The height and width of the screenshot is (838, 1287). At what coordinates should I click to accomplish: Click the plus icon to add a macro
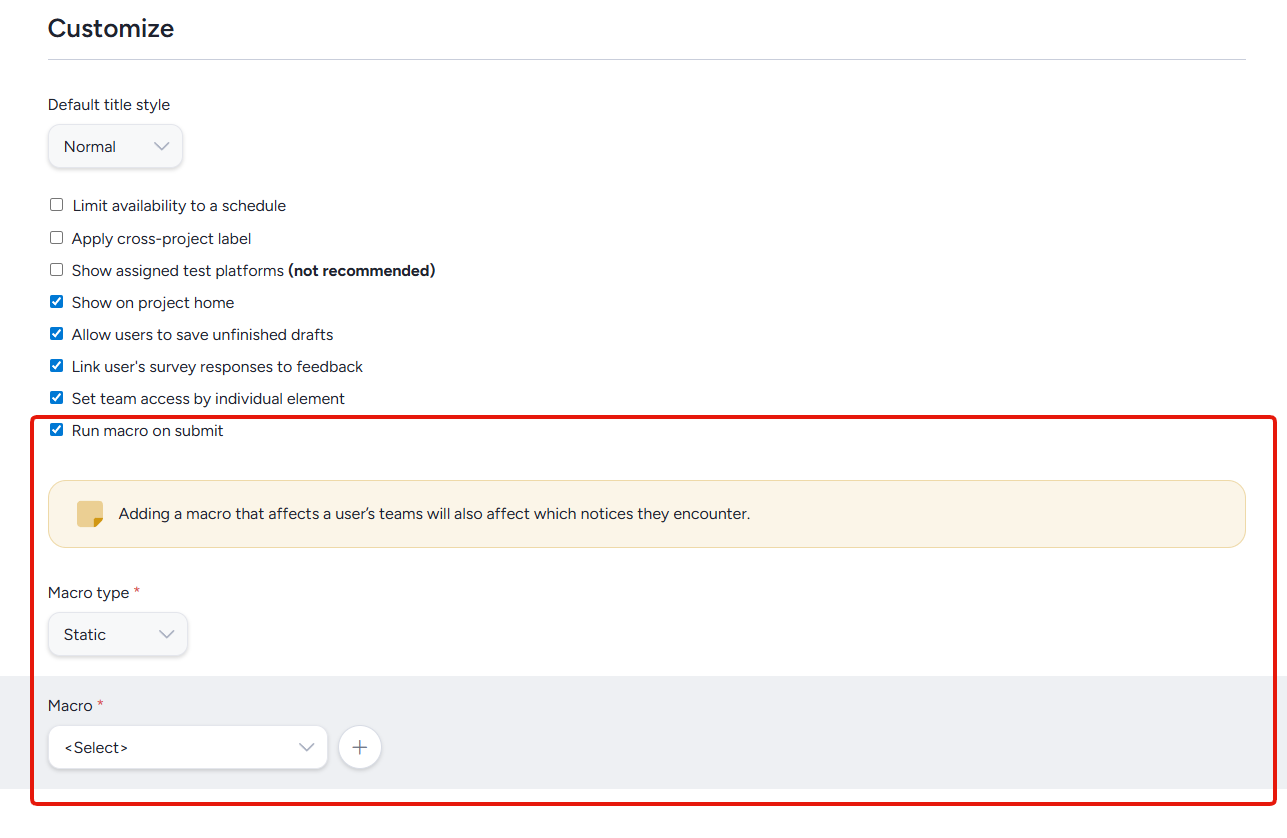(x=360, y=748)
